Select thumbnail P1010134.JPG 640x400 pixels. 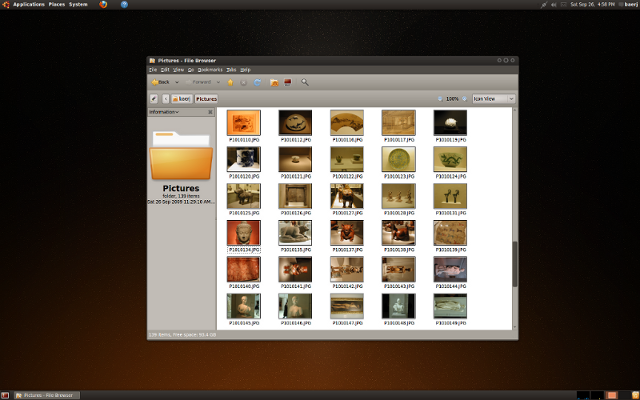coord(244,232)
